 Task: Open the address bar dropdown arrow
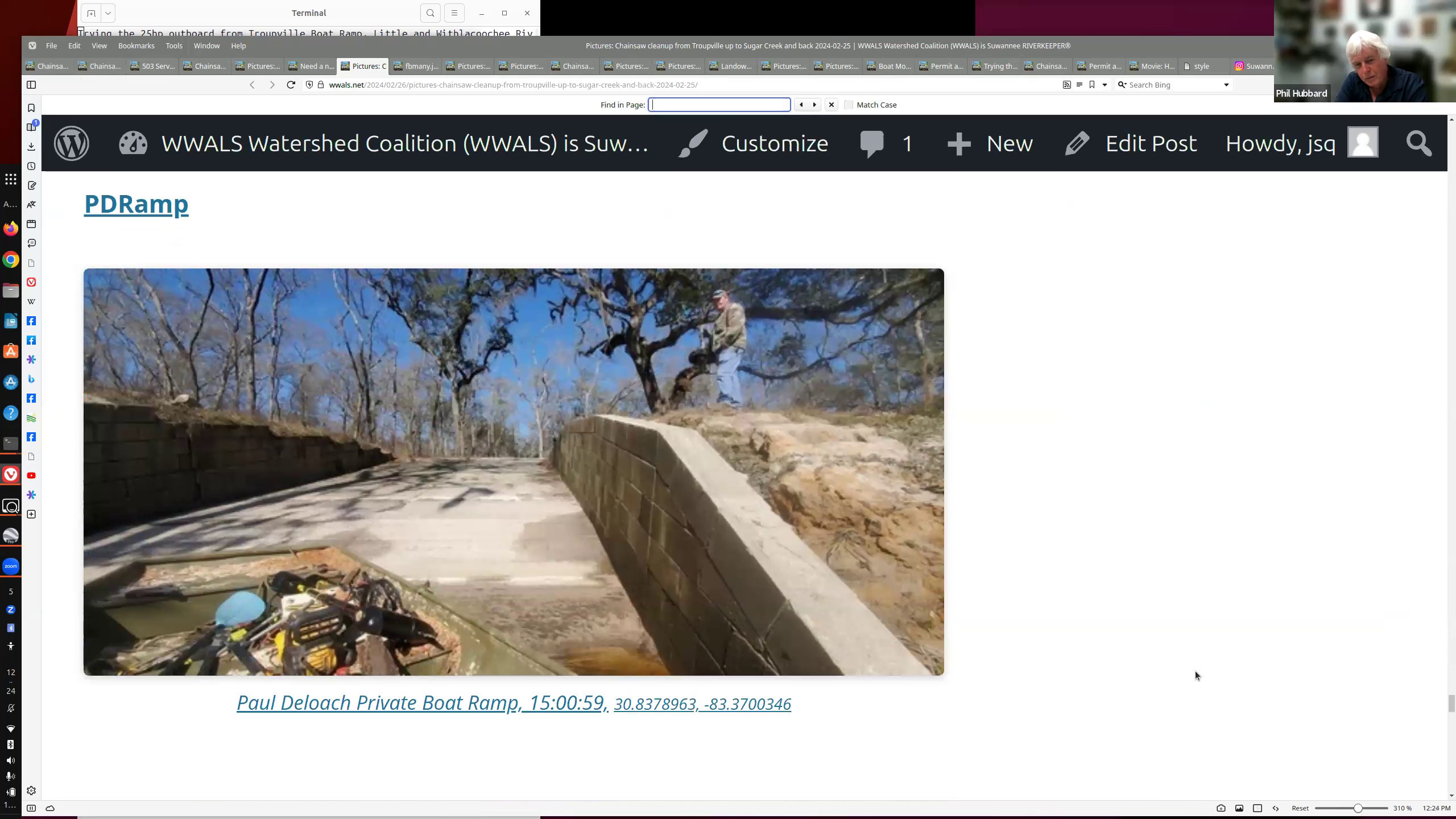(x=1105, y=85)
